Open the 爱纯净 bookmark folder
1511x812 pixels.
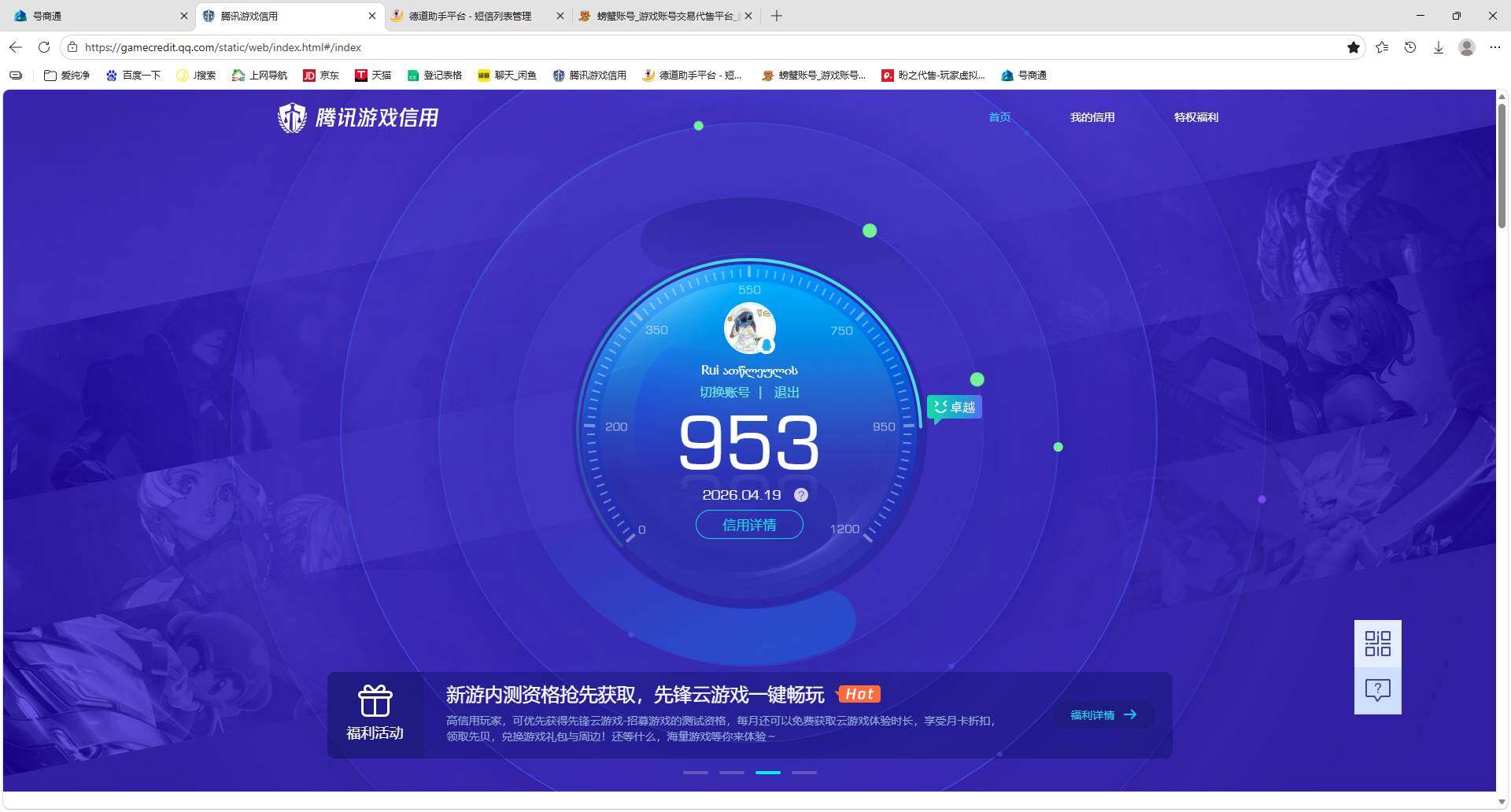pos(67,76)
